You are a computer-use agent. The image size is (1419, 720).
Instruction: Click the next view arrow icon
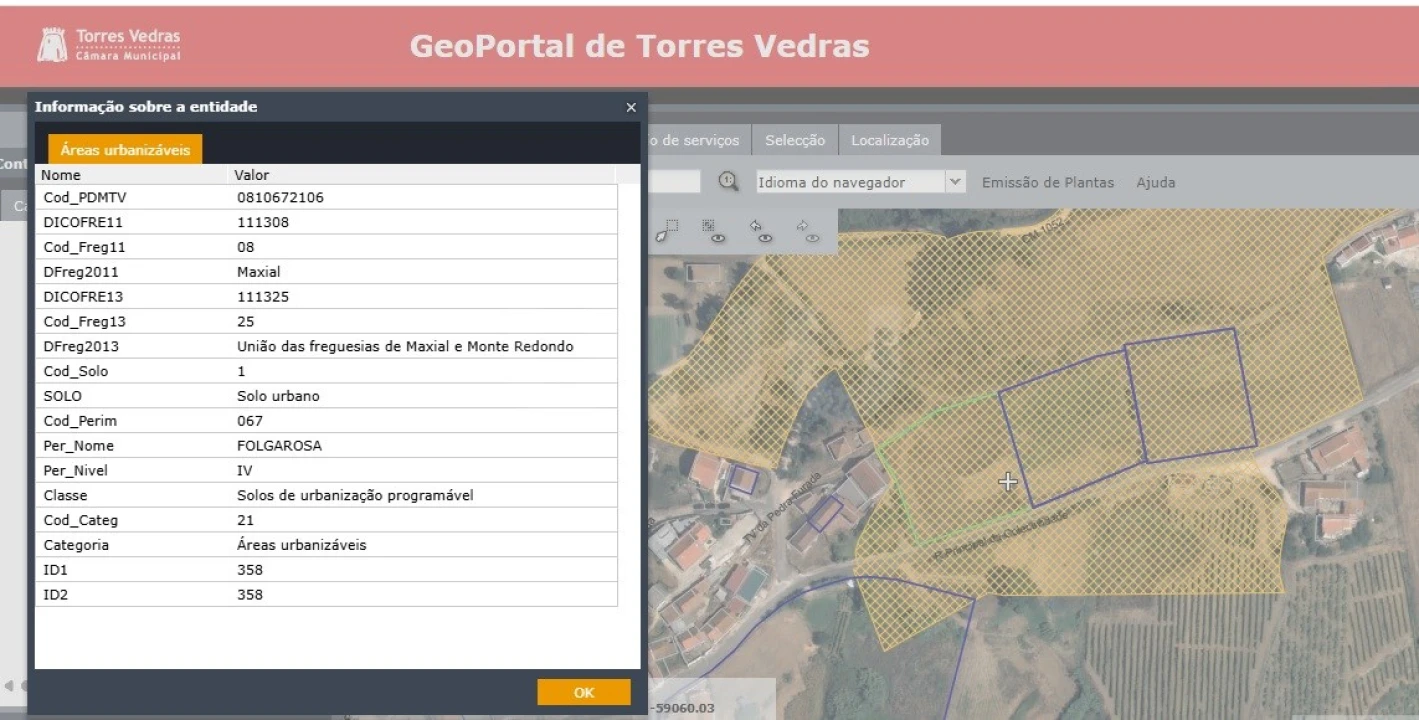pos(807,231)
